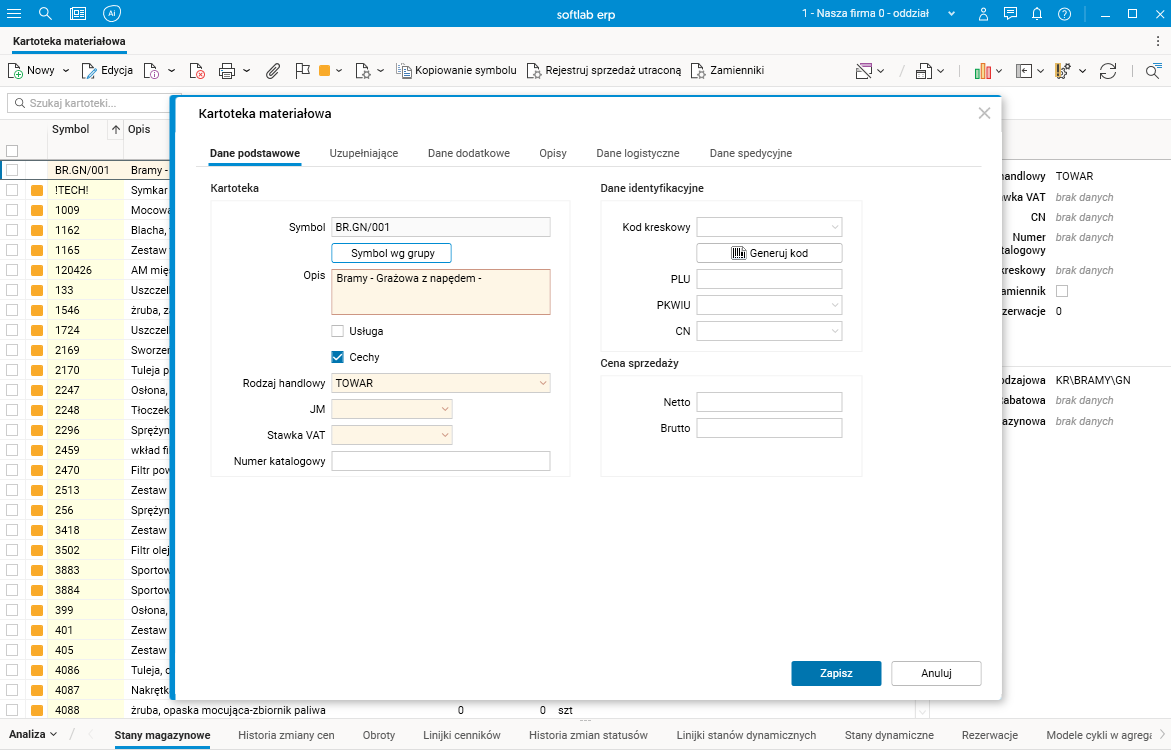This screenshot has height=750, width=1171.
Task: Open the hamburger main menu
Action: pyautogui.click(x=14, y=13)
